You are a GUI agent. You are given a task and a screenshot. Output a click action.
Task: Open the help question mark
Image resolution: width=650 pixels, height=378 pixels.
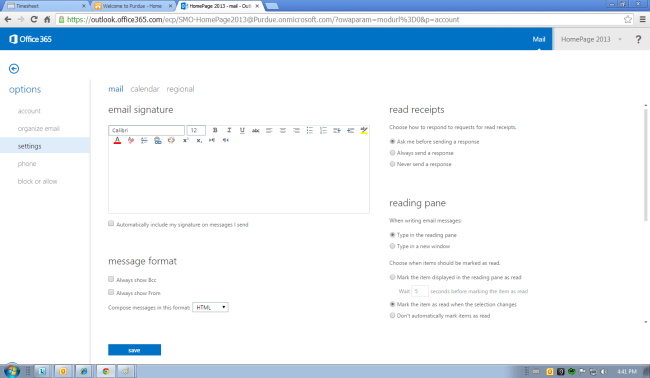pos(638,39)
